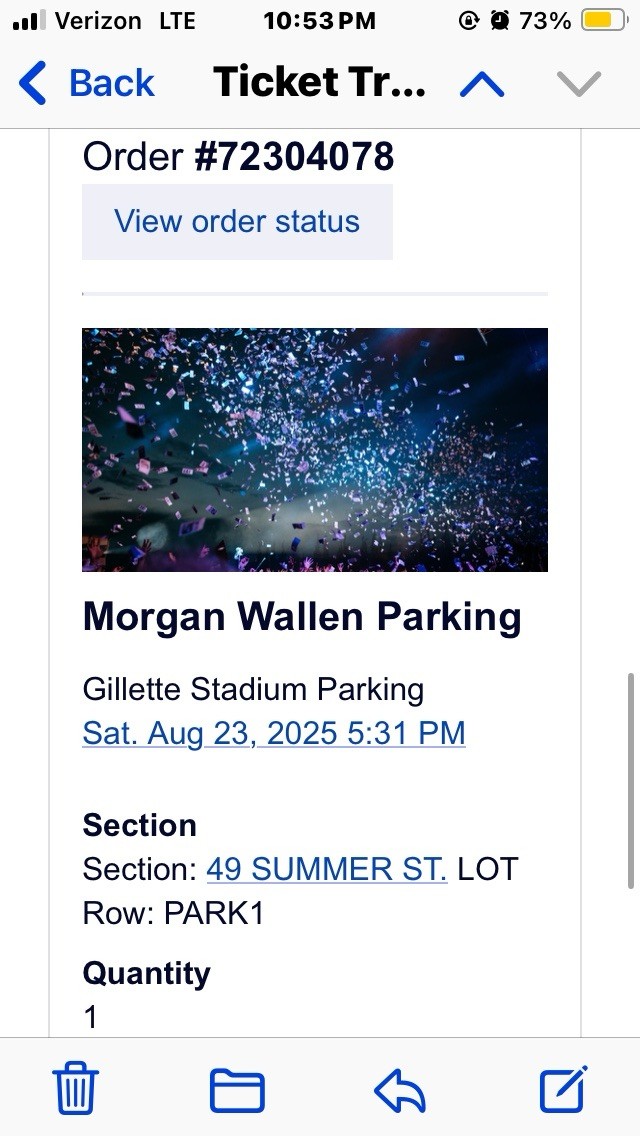Collapse the message using the upward arrow
640x1136 pixels.
[480, 83]
